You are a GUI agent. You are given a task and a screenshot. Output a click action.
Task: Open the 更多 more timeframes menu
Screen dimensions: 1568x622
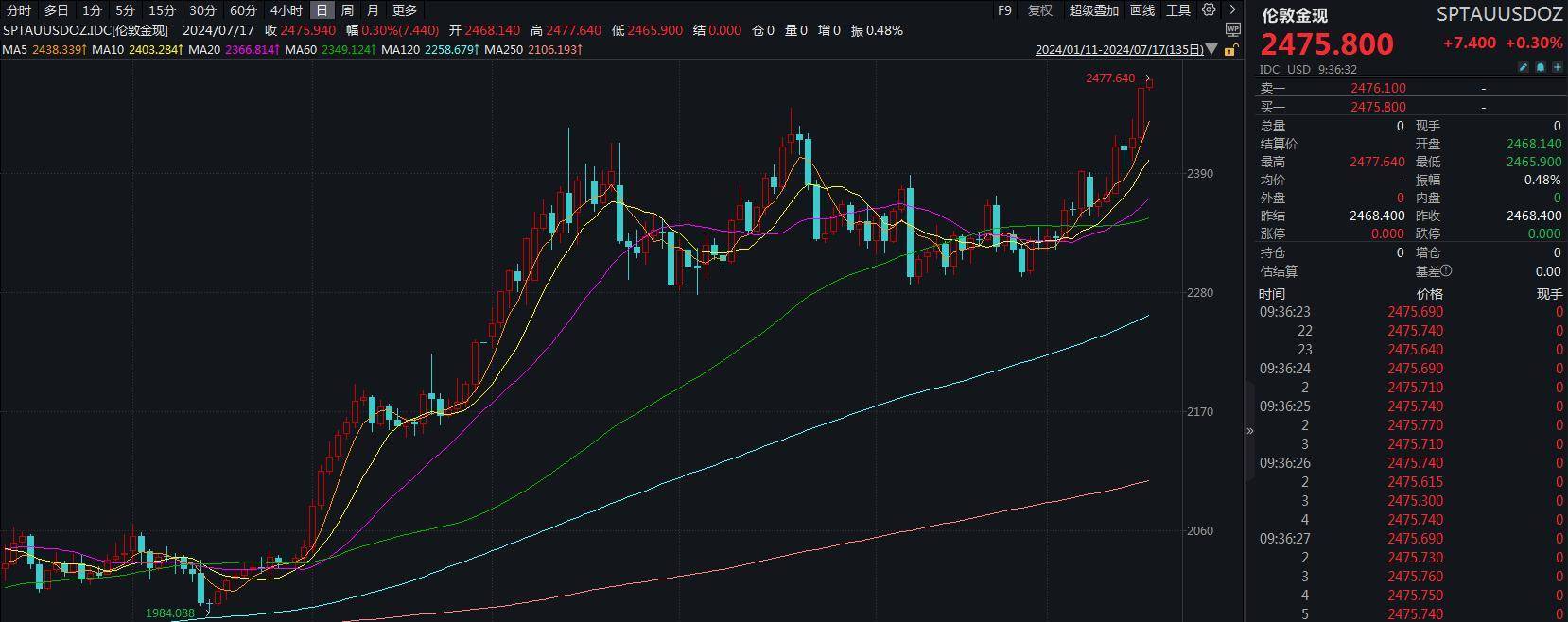click(x=405, y=10)
